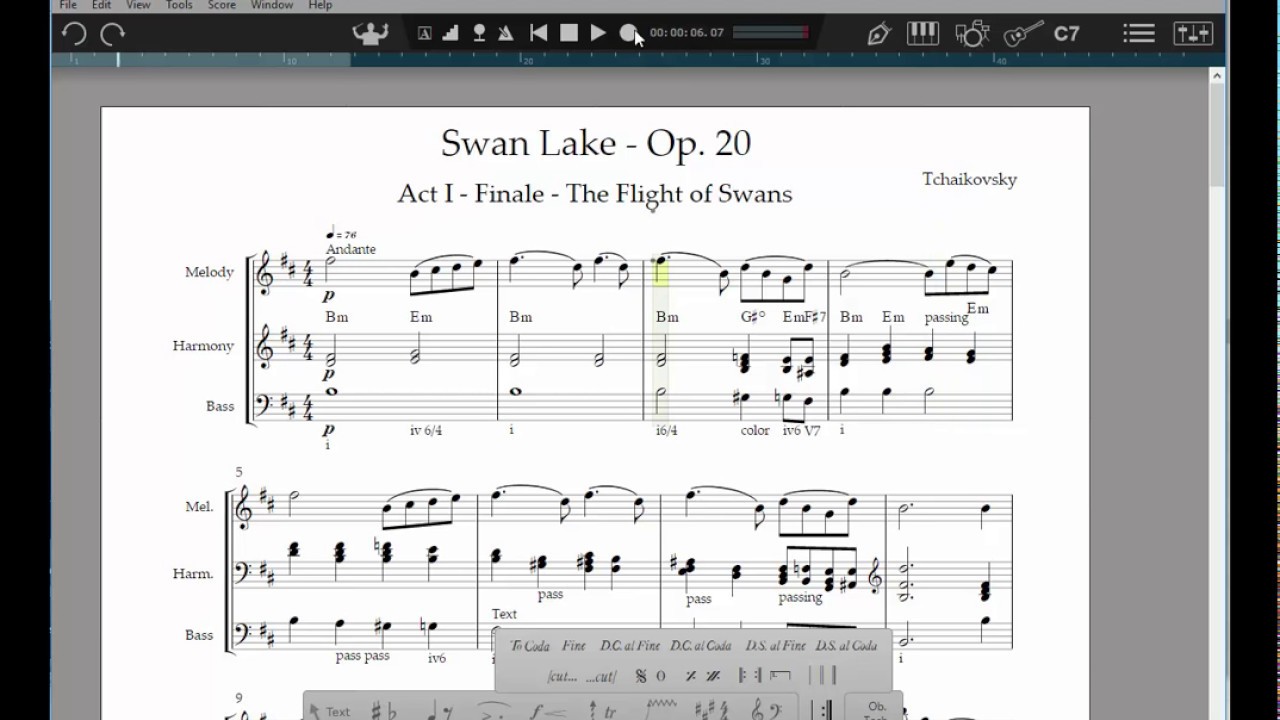Click the Undo arrow icon

pyautogui.click(x=73, y=34)
